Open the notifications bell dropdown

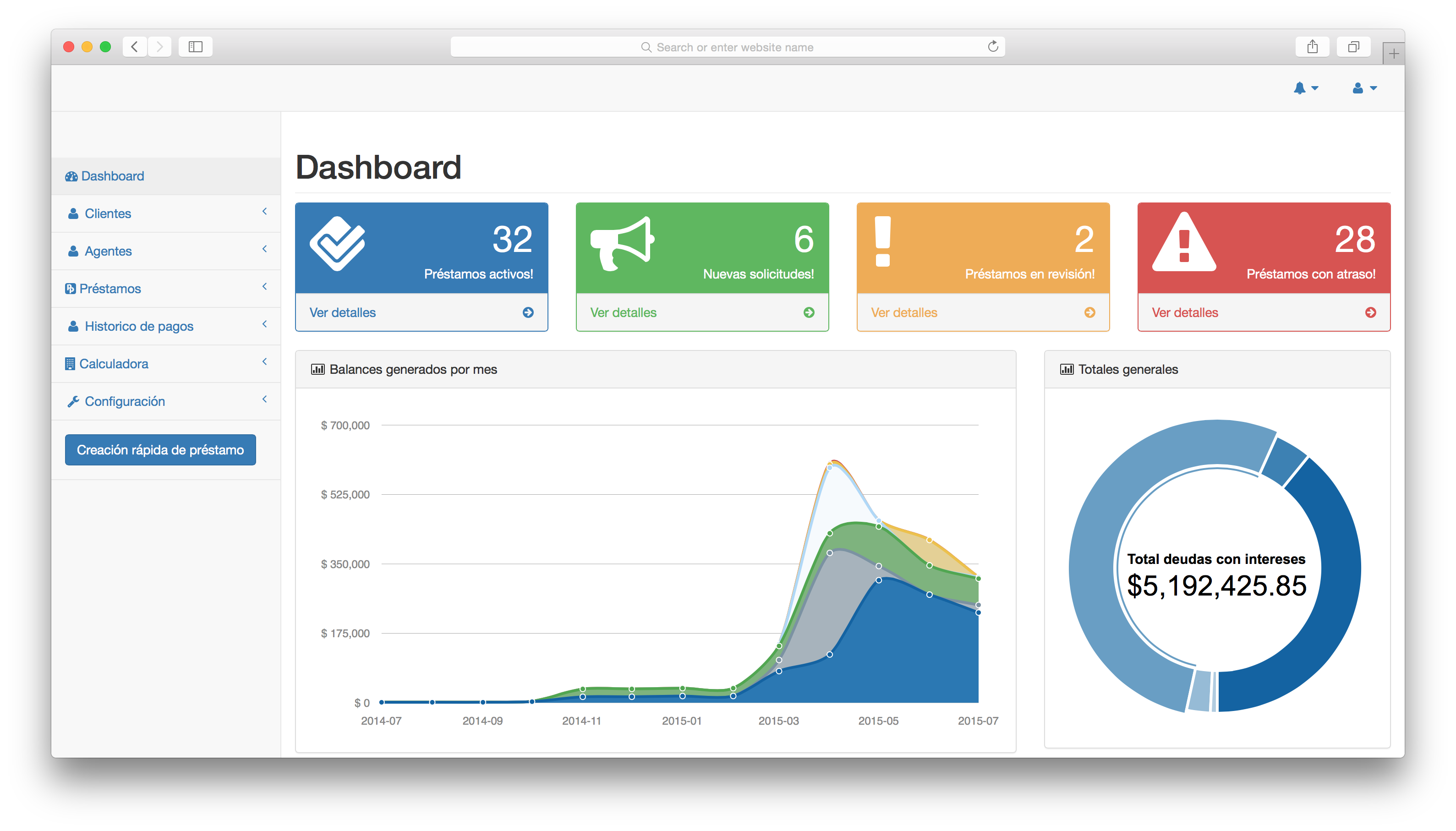point(1305,88)
